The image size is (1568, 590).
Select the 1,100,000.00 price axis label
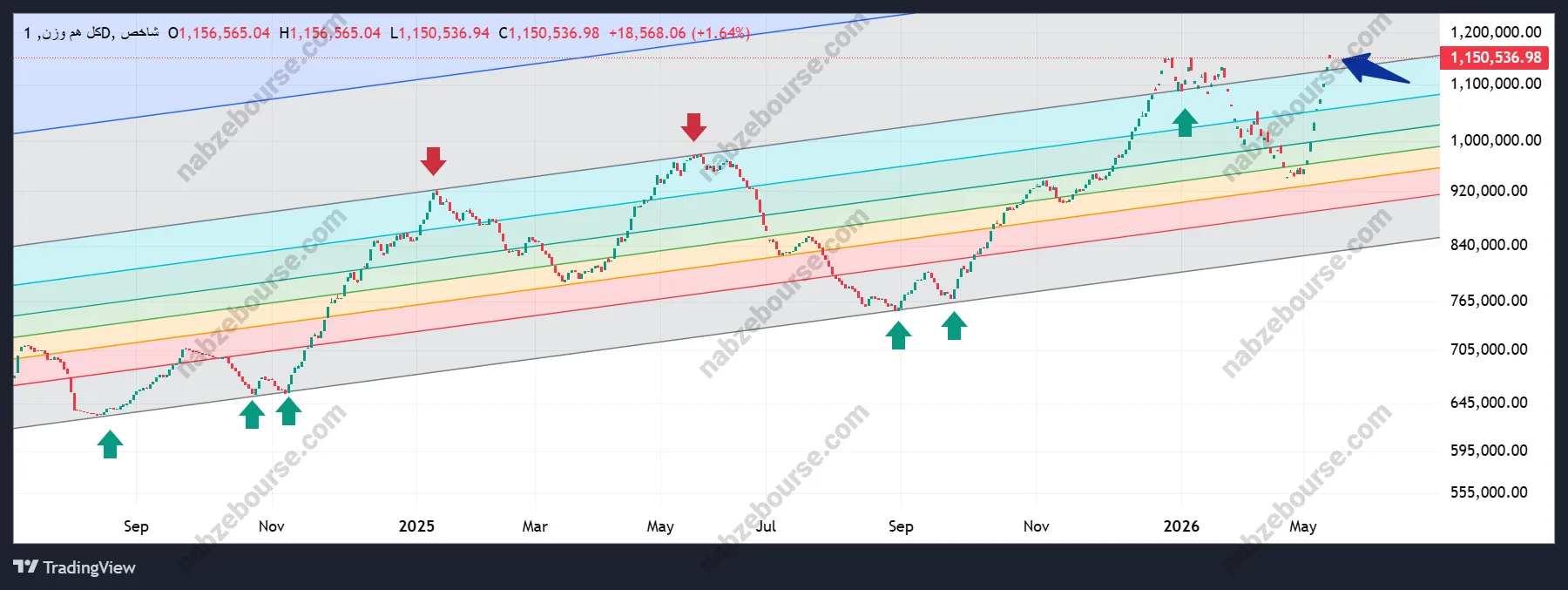pos(1495,84)
